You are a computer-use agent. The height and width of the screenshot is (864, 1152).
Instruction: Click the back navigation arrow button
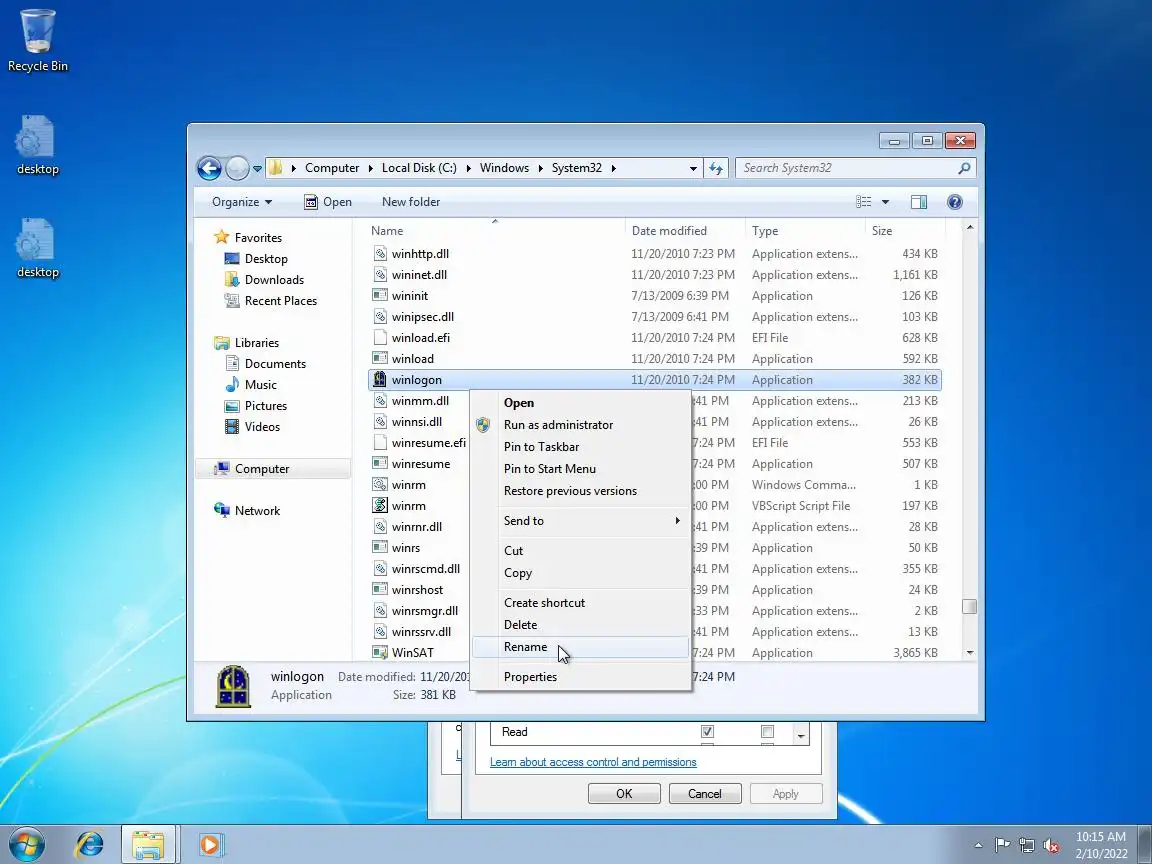209,168
